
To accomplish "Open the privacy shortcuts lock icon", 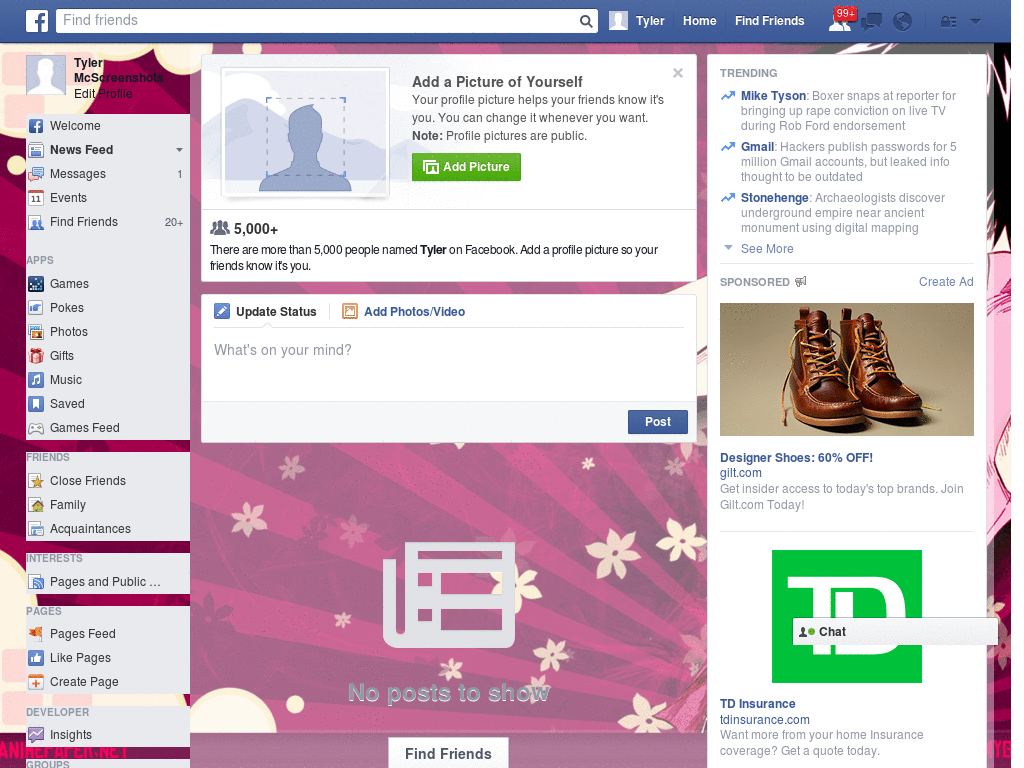I will click(948, 22).
